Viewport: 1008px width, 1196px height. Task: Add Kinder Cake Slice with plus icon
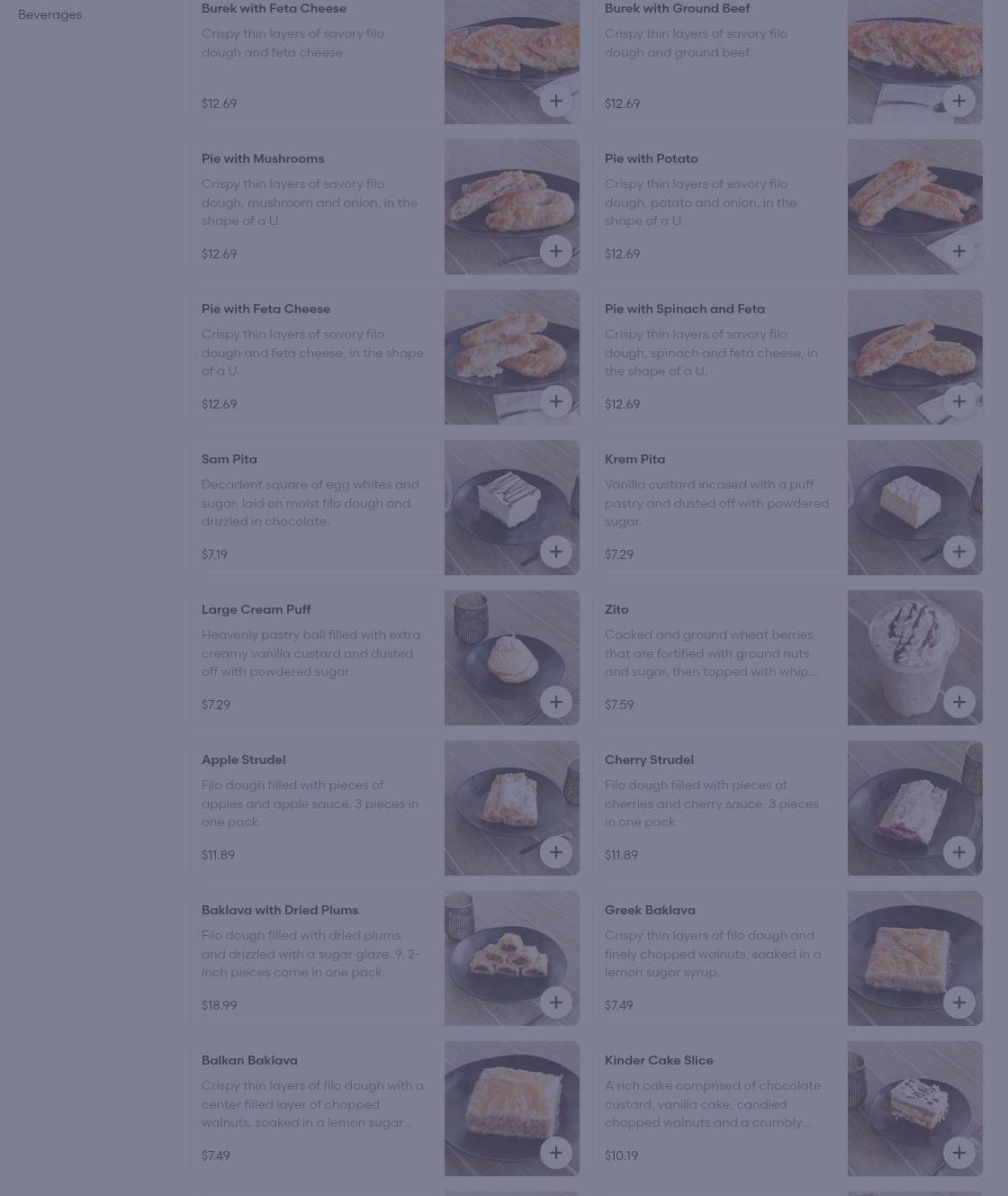point(959,1153)
